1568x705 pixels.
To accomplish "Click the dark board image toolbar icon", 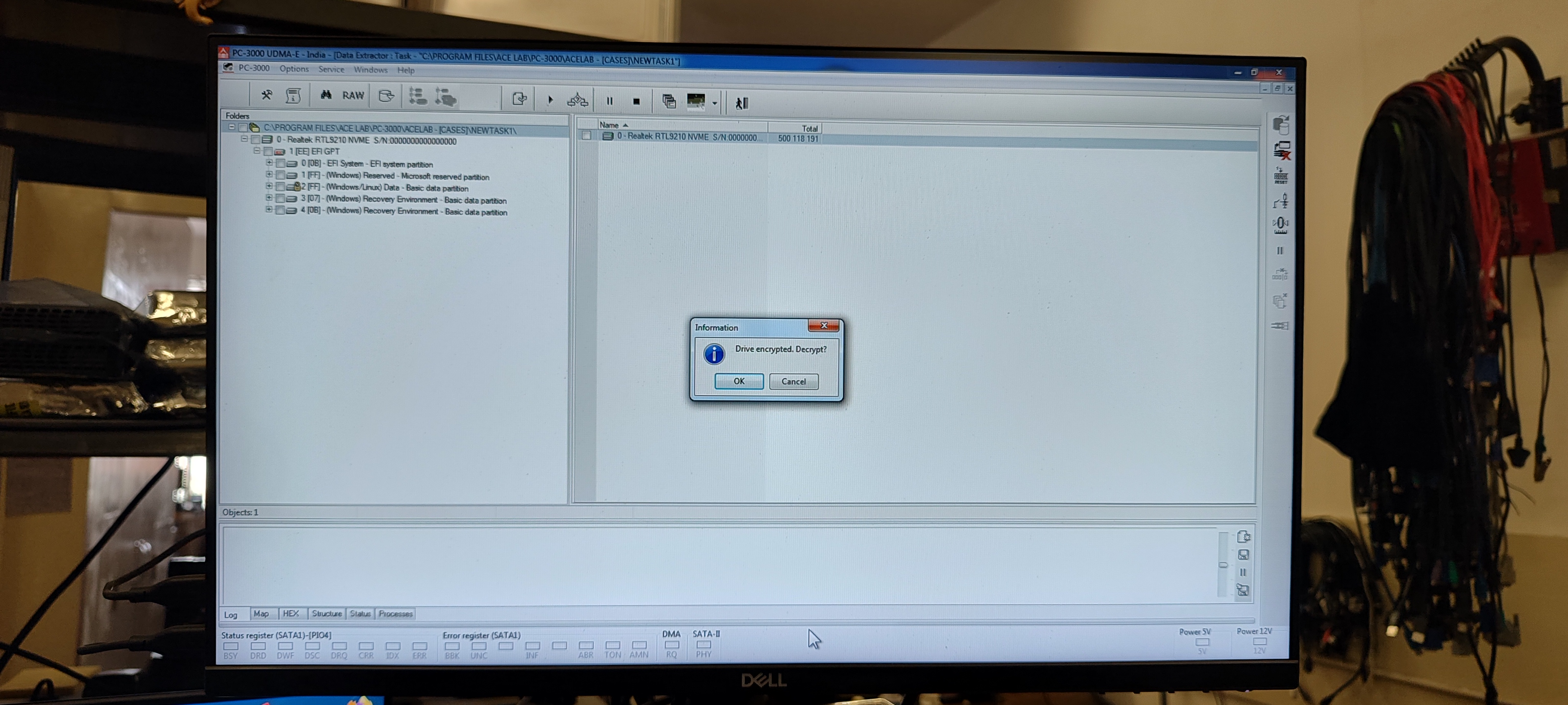I will 696,102.
